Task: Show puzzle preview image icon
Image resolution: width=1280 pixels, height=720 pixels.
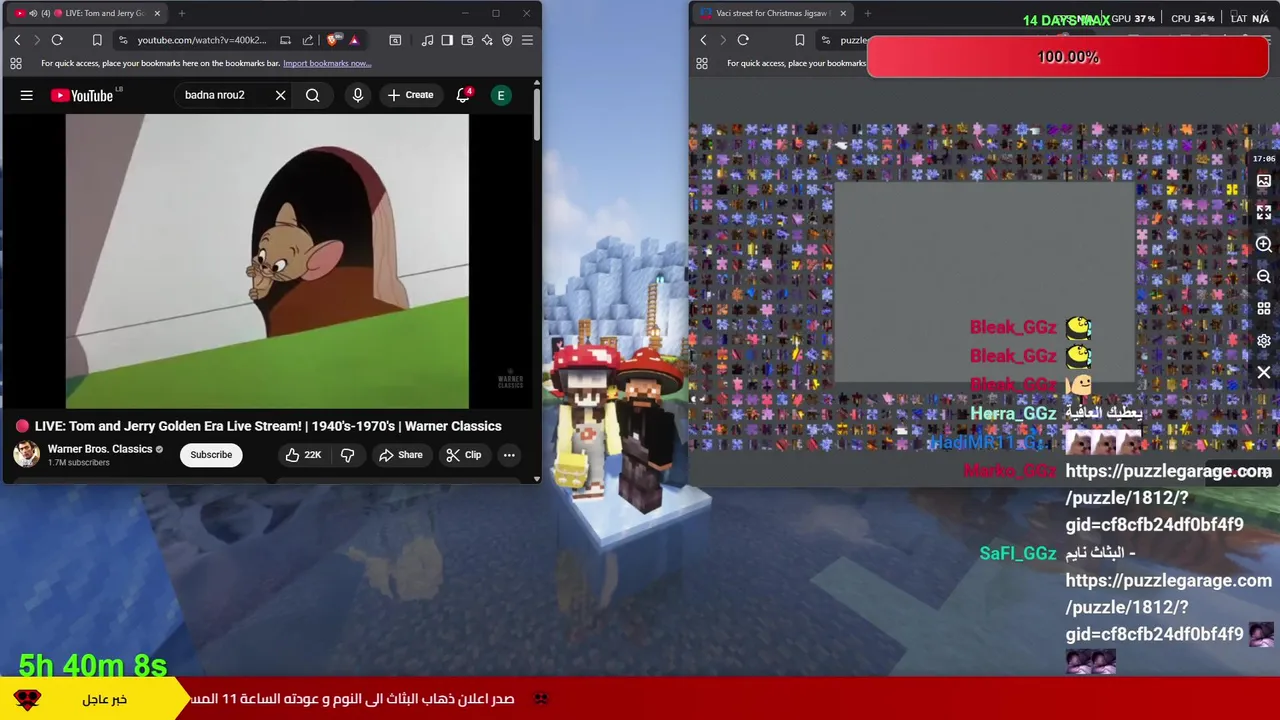Action: coord(1264,181)
